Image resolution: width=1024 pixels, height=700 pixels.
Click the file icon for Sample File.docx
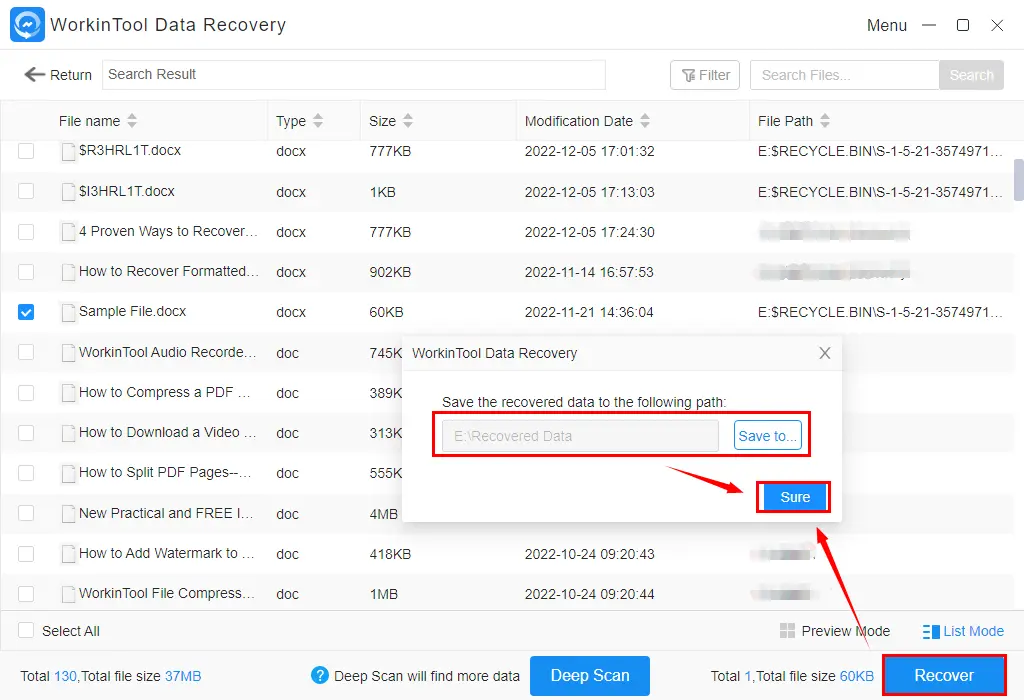68,312
